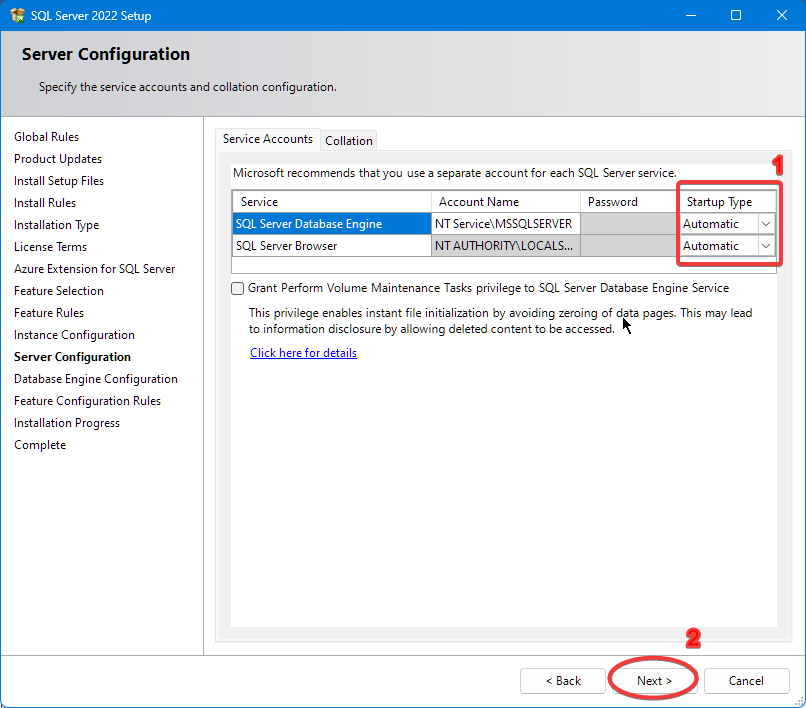Select Install Setup Files step in sidebar

tap(59, 181)
